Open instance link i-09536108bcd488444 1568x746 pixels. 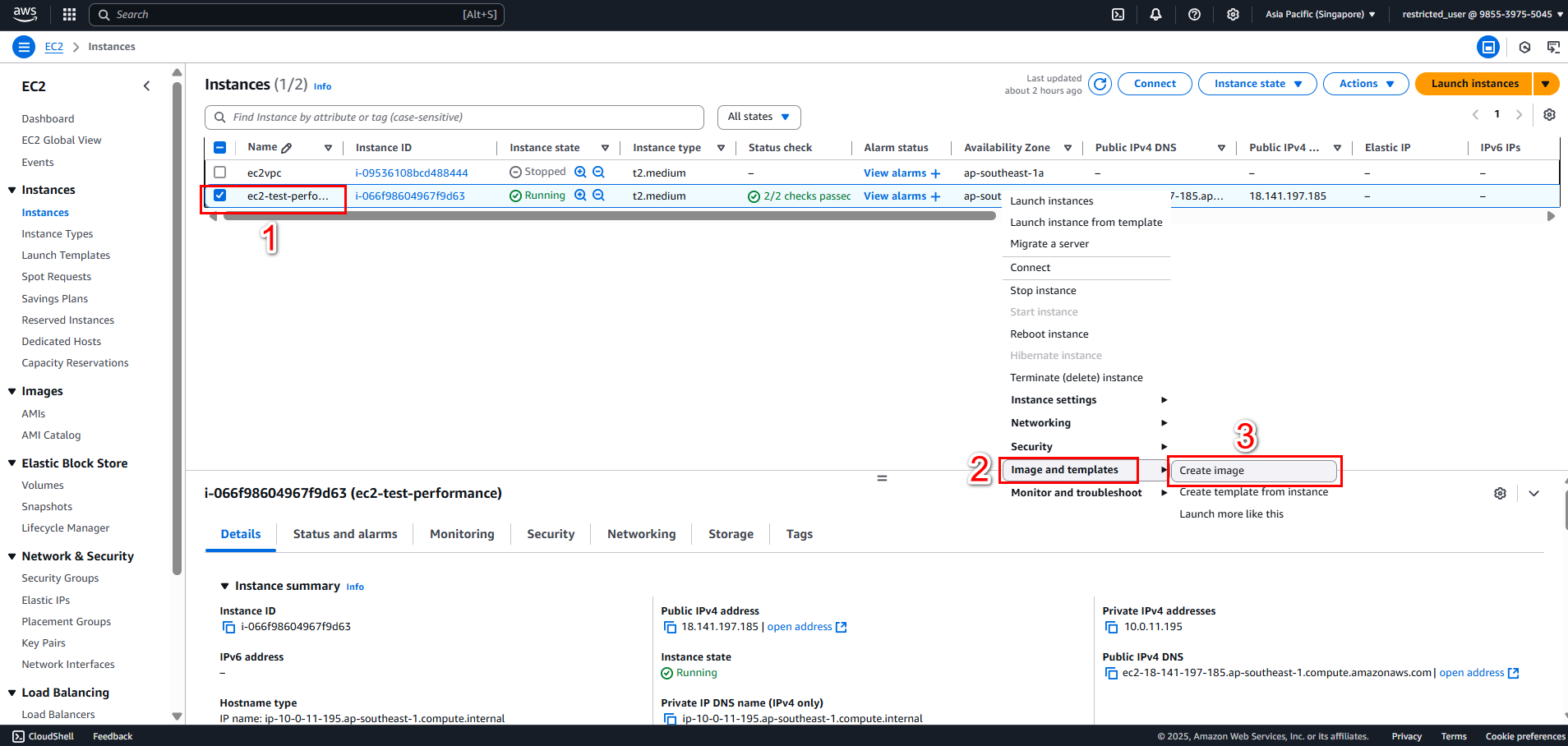point(412,173)
